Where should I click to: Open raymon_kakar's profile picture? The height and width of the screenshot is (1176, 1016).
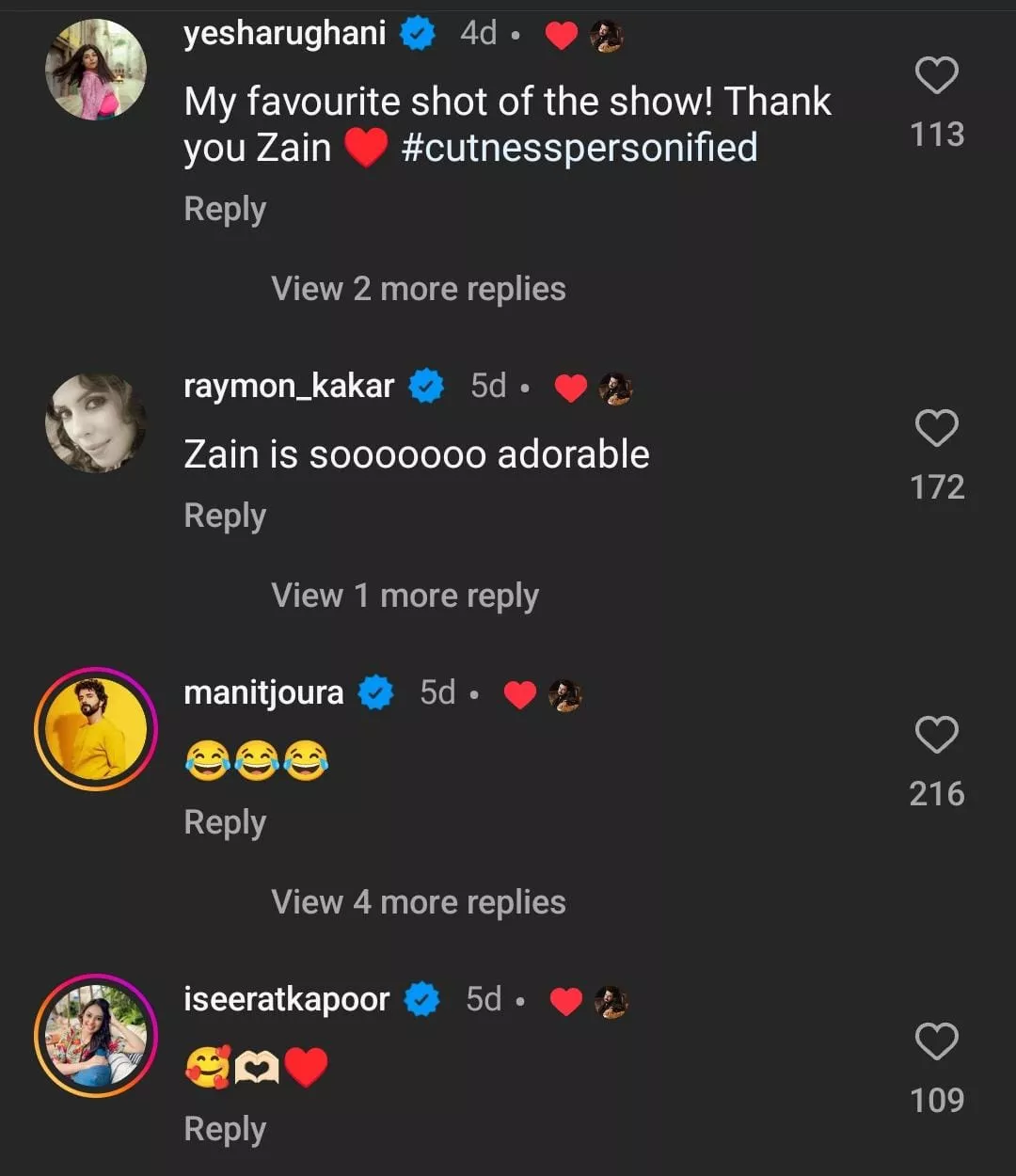click(96, 423)
